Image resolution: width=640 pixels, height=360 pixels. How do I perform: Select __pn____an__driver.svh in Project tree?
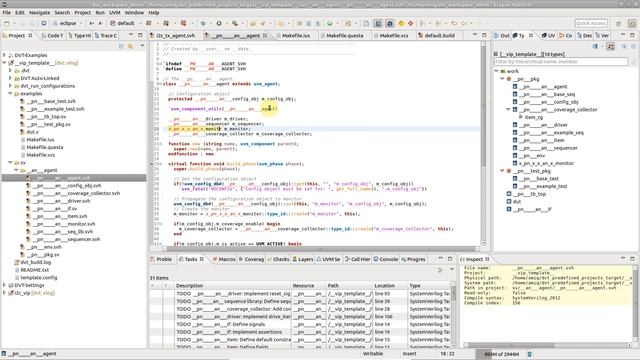tap(62, 201)
